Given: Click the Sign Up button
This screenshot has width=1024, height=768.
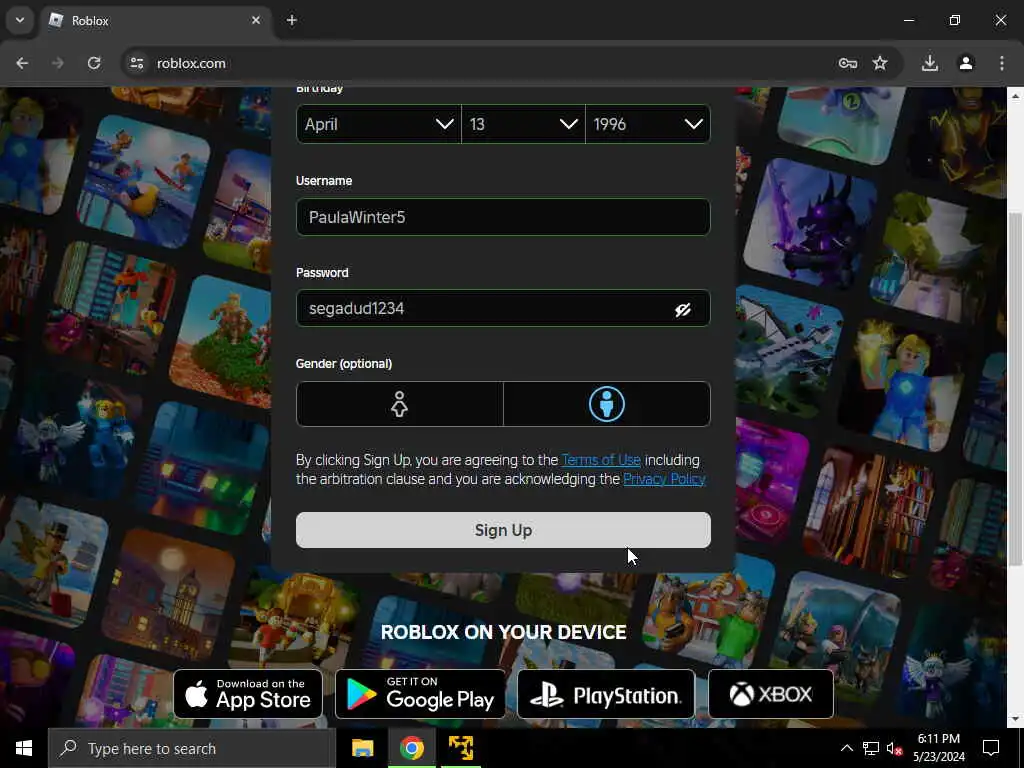Looking at the screenshot, I should pos(503,530).
